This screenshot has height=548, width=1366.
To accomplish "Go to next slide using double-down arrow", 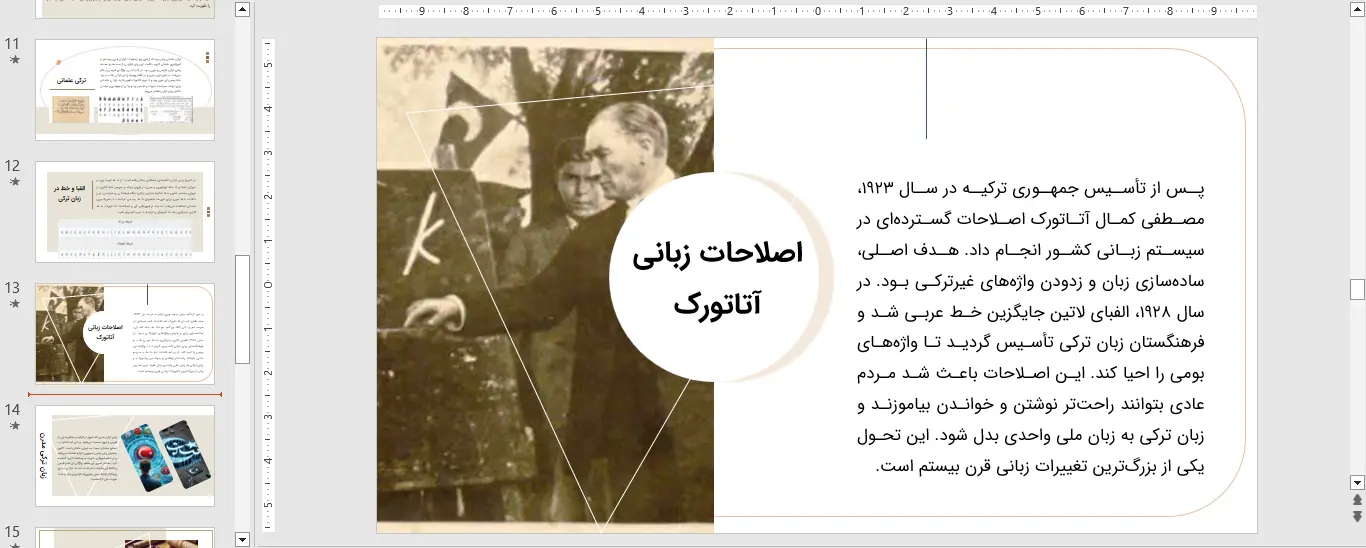I will (1357, 516).
